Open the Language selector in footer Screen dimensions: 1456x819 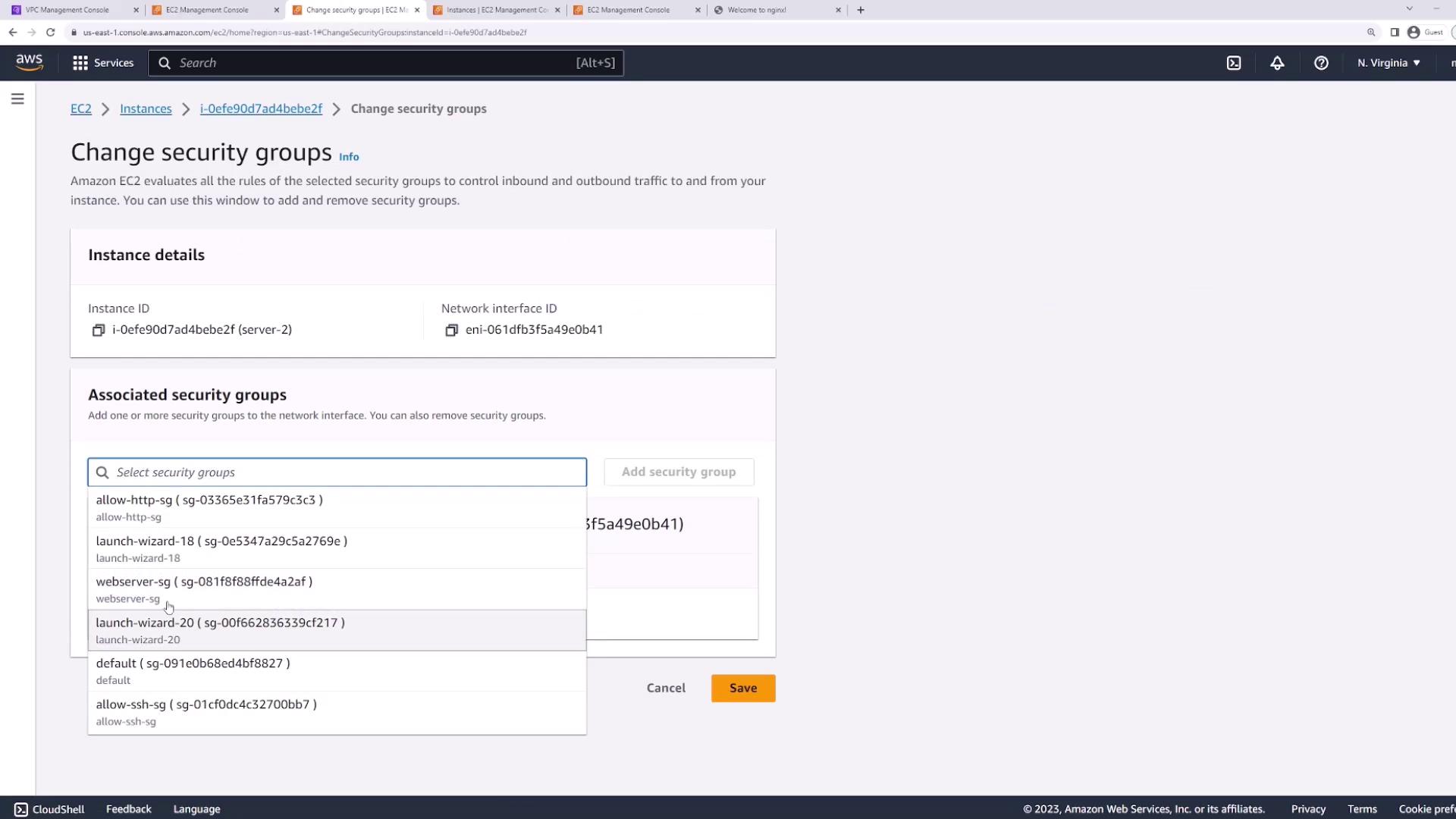click(x=196, y=809)
